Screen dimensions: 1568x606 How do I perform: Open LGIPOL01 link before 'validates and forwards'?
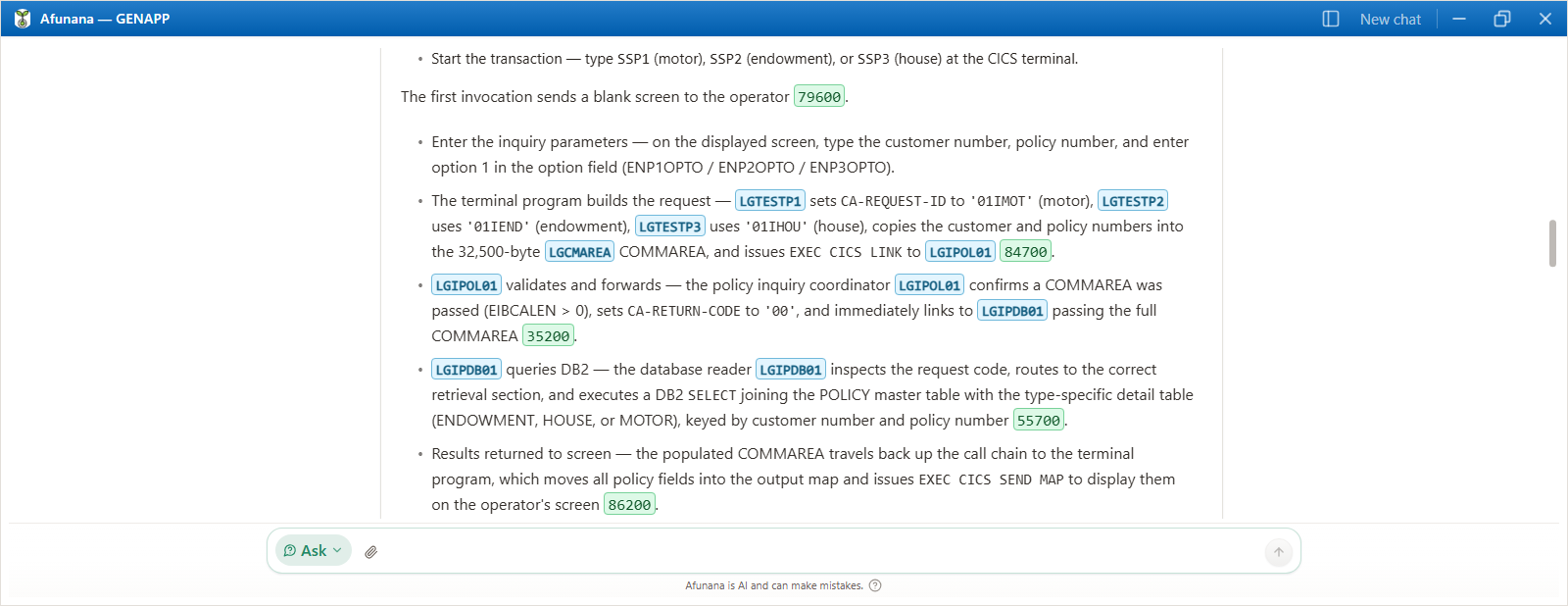click(x=466, y=285)
